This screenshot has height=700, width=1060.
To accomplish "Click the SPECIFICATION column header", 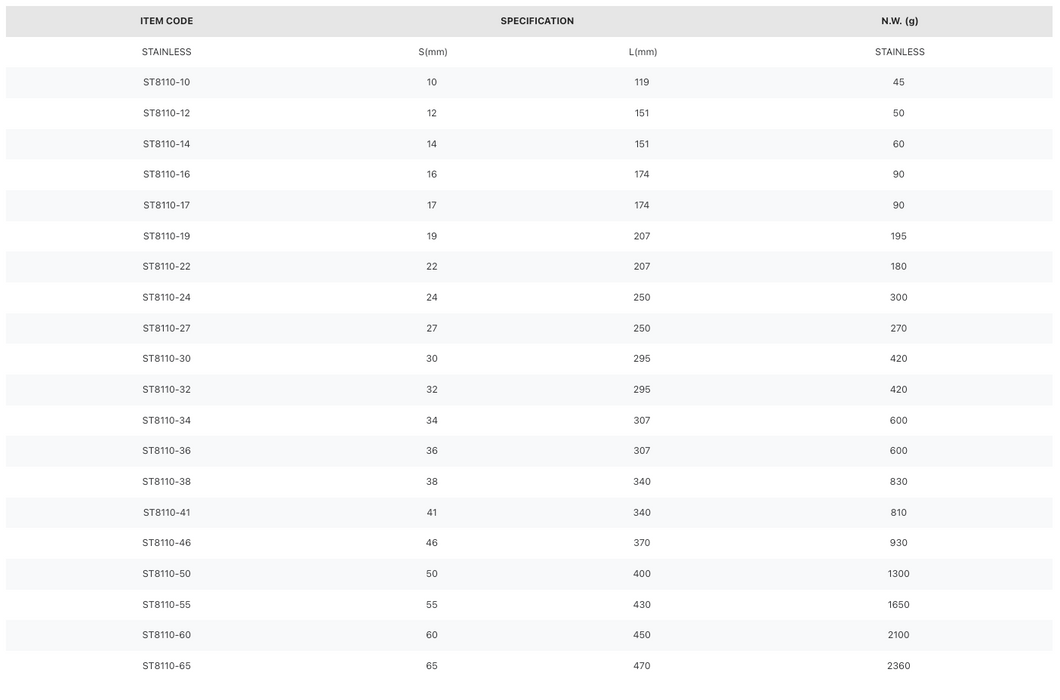I will (x=537, y=21).
